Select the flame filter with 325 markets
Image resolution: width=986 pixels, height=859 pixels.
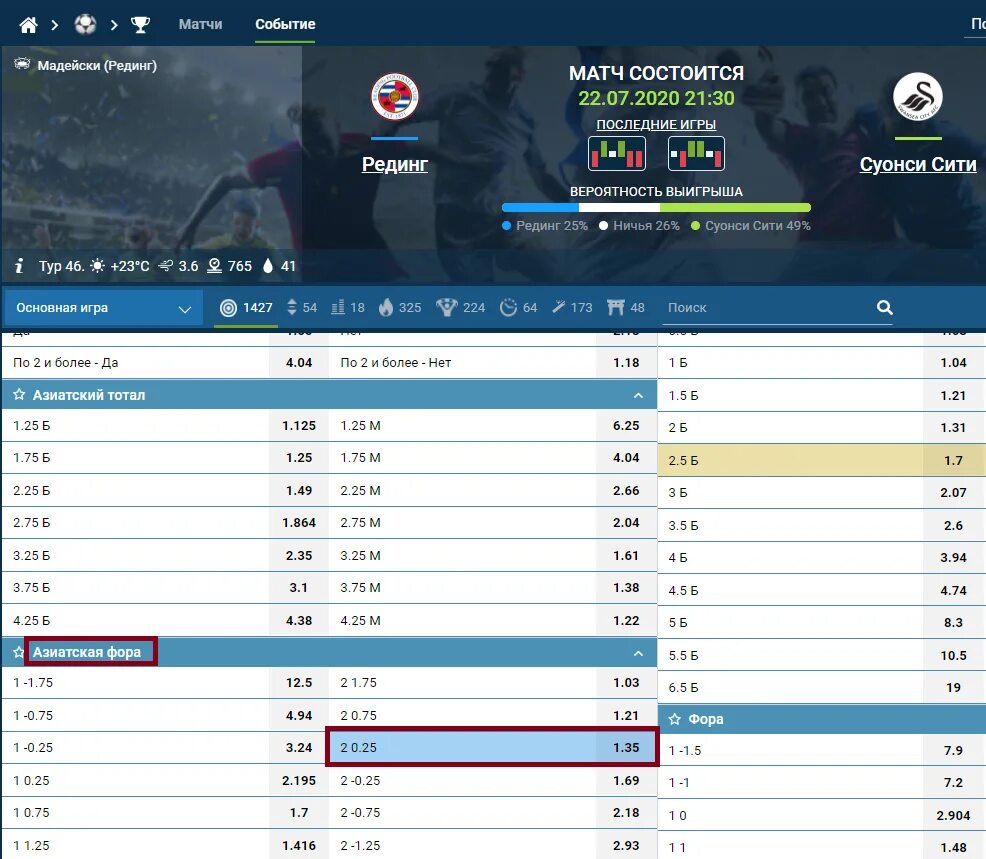[x=400, y=308]
